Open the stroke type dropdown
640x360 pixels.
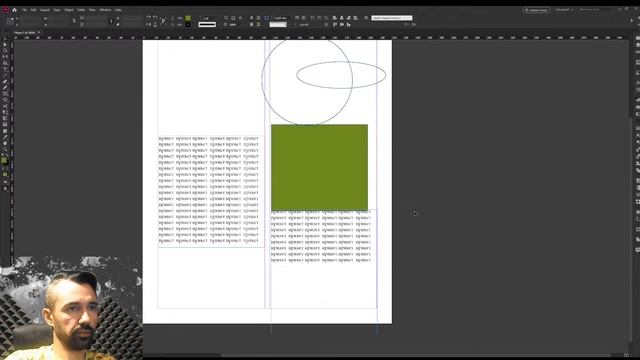click(207, 24)
